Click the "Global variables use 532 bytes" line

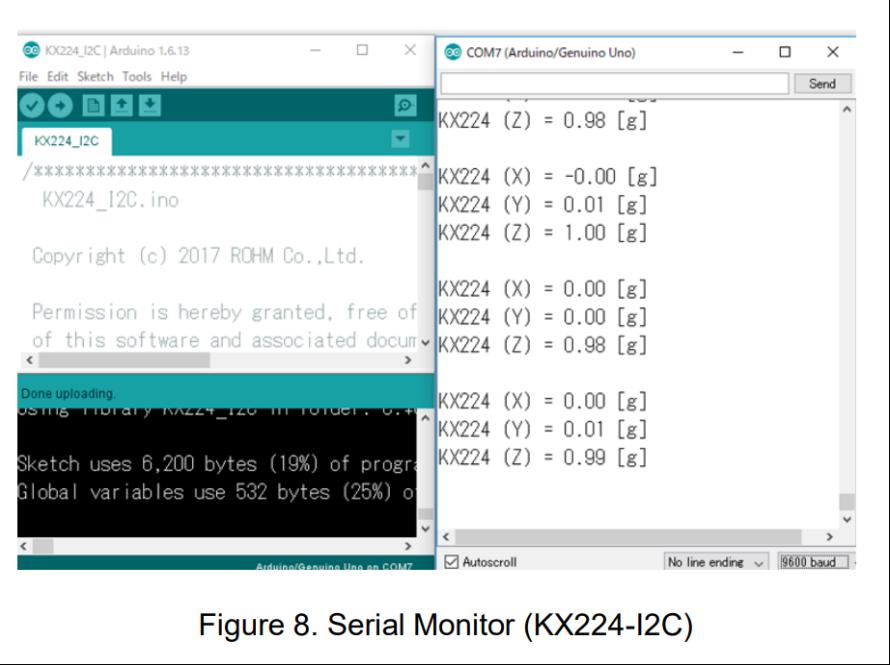(x=216, y=492)
